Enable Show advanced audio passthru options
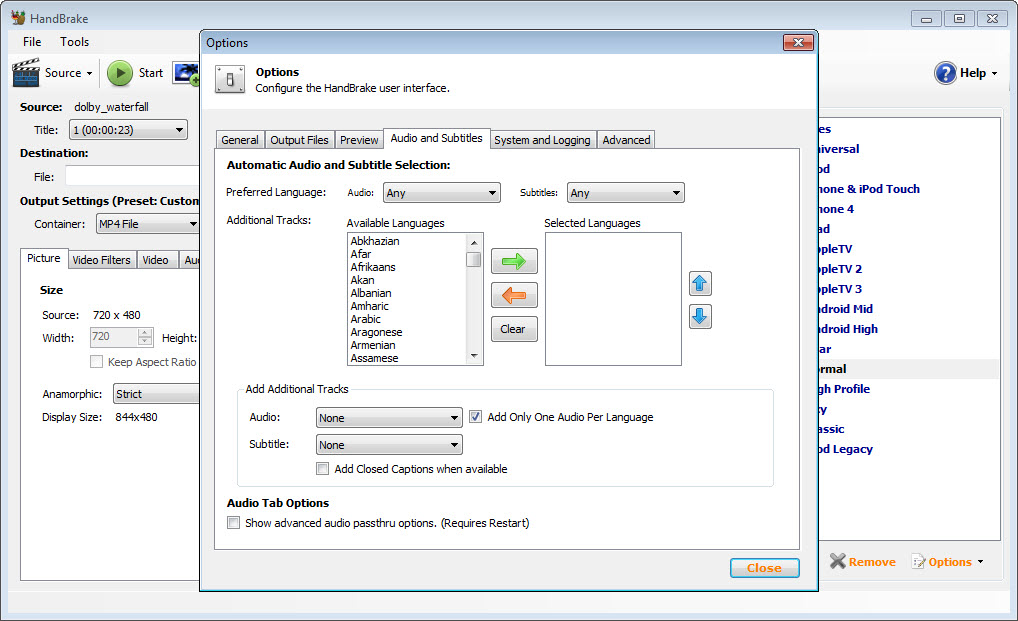The image size is (1018, 621). 233,522
